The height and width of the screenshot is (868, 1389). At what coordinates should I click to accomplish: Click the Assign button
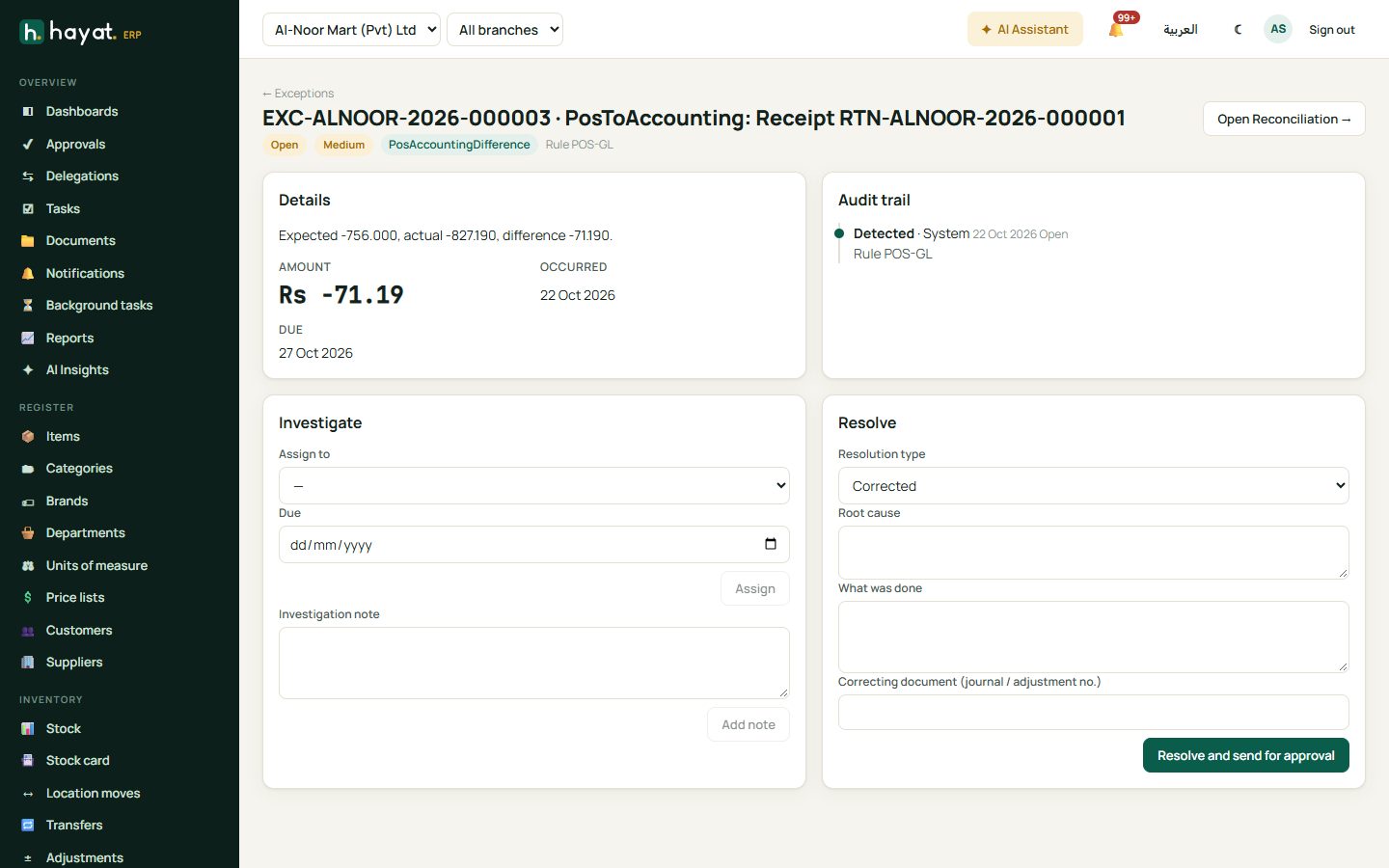click(x=755, y=588)
